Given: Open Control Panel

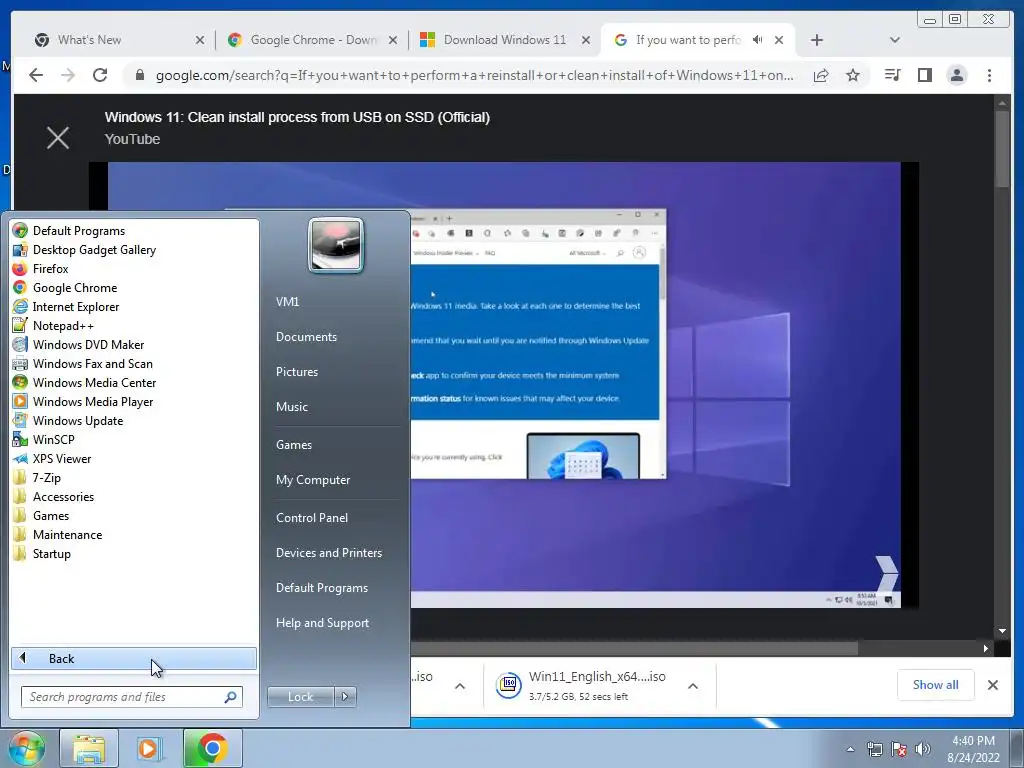Looking at the screenshot, I should 312,517.
